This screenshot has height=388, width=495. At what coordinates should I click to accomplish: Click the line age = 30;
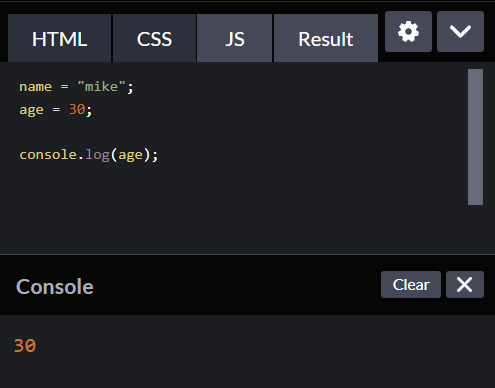click(56, 110)
